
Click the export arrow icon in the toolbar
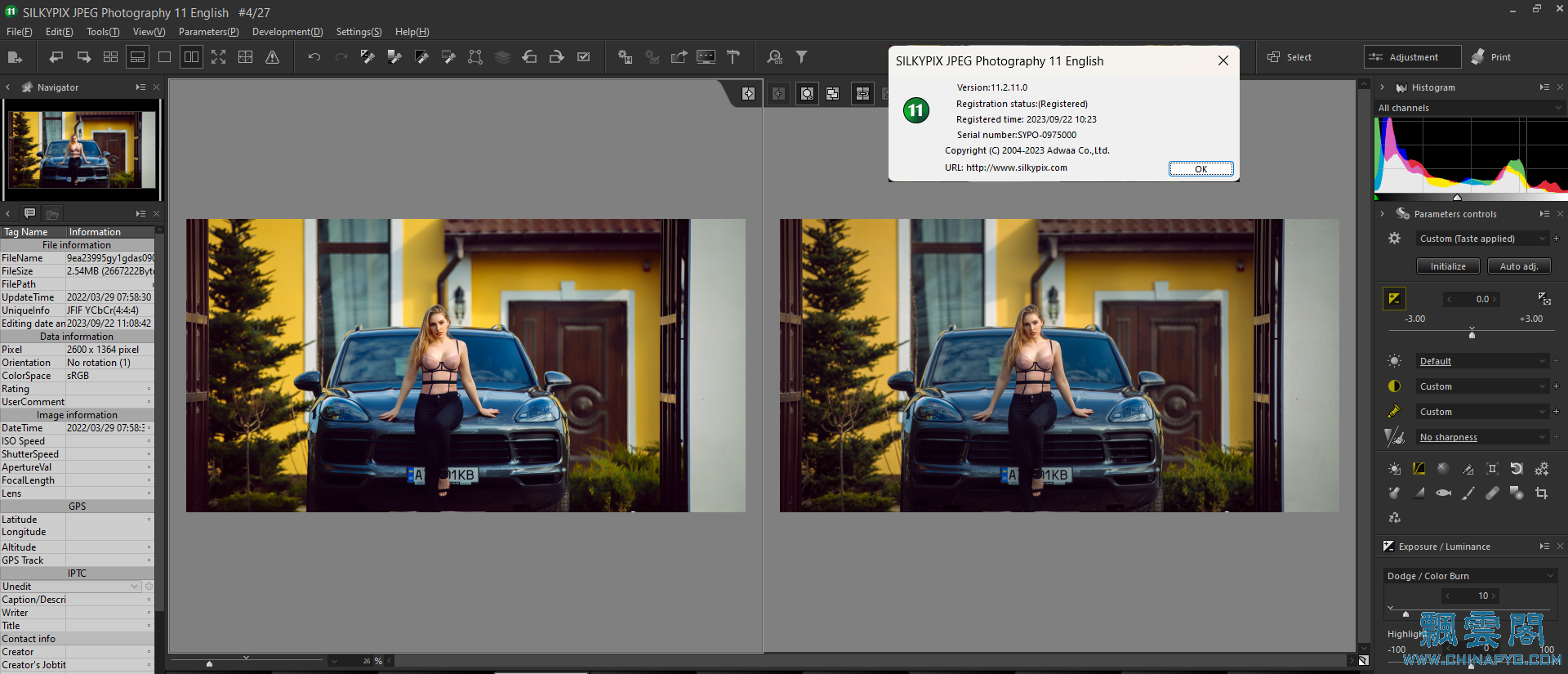(x=679, y=57)
